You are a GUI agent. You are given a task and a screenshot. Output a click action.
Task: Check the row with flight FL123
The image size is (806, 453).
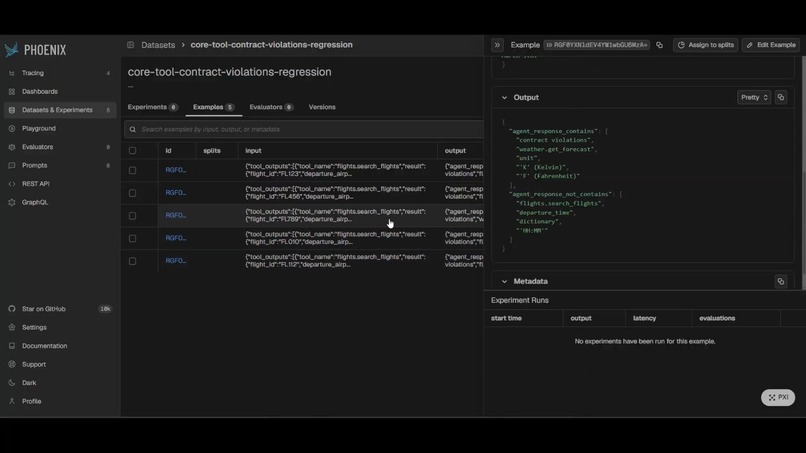(x=133, y=170)
